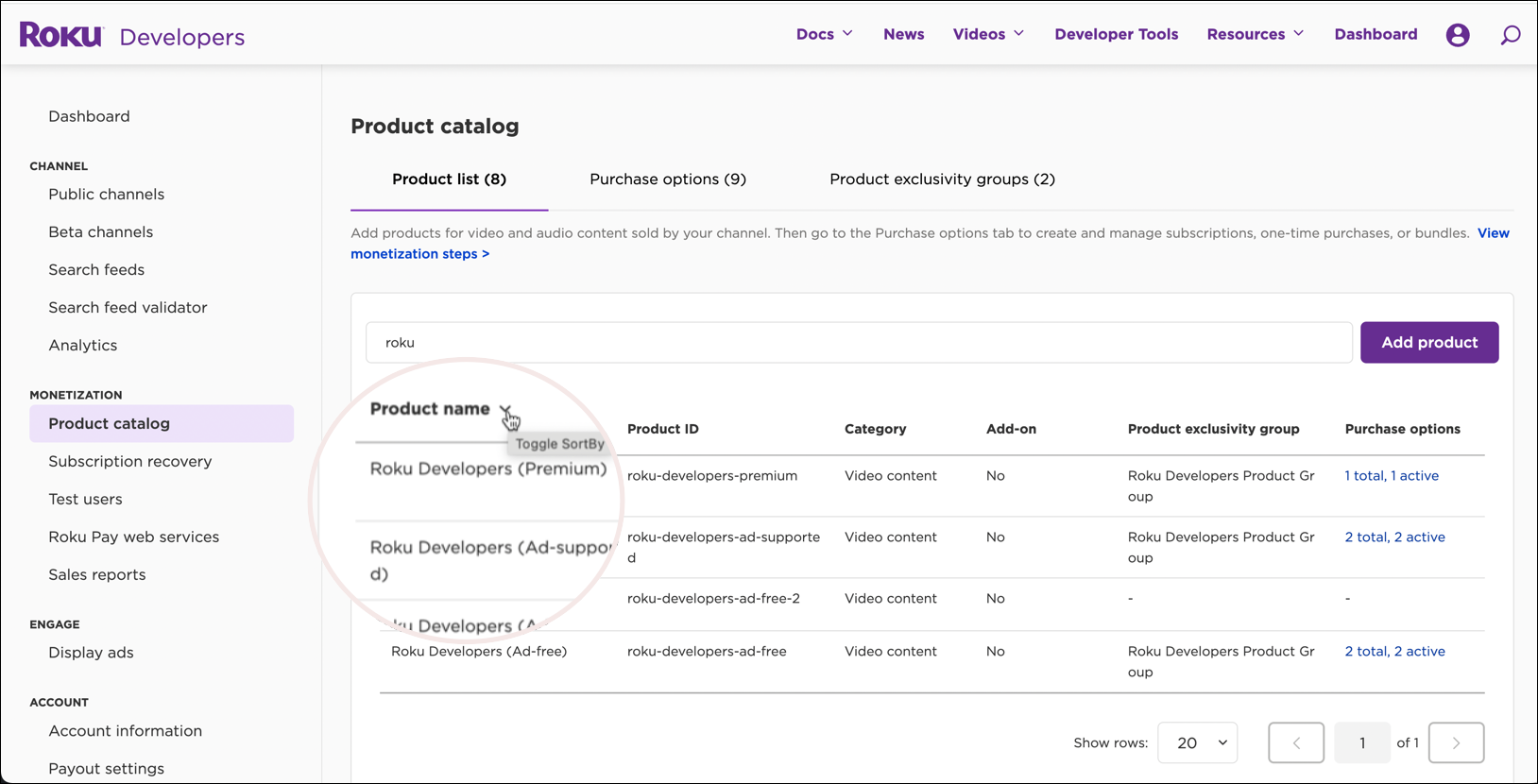Open the View monetization steps link

[419, 254]
